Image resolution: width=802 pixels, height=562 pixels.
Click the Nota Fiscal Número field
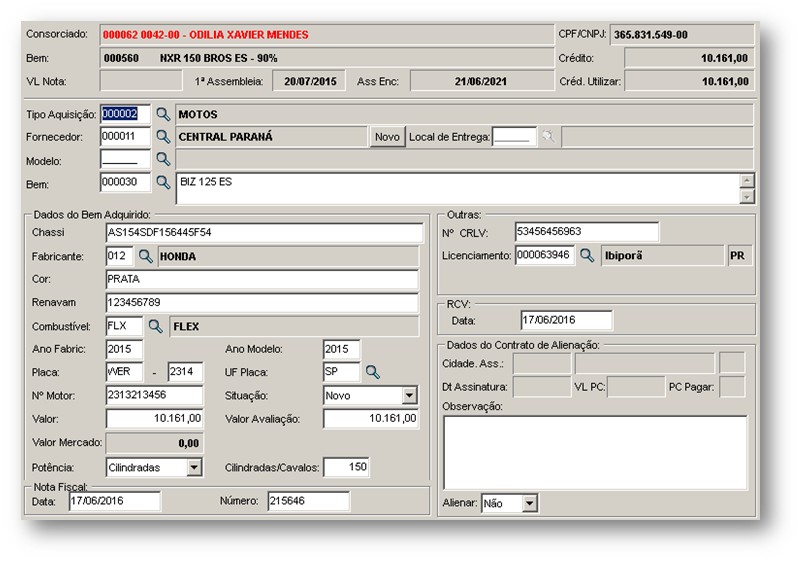click(x=309, y=501)
